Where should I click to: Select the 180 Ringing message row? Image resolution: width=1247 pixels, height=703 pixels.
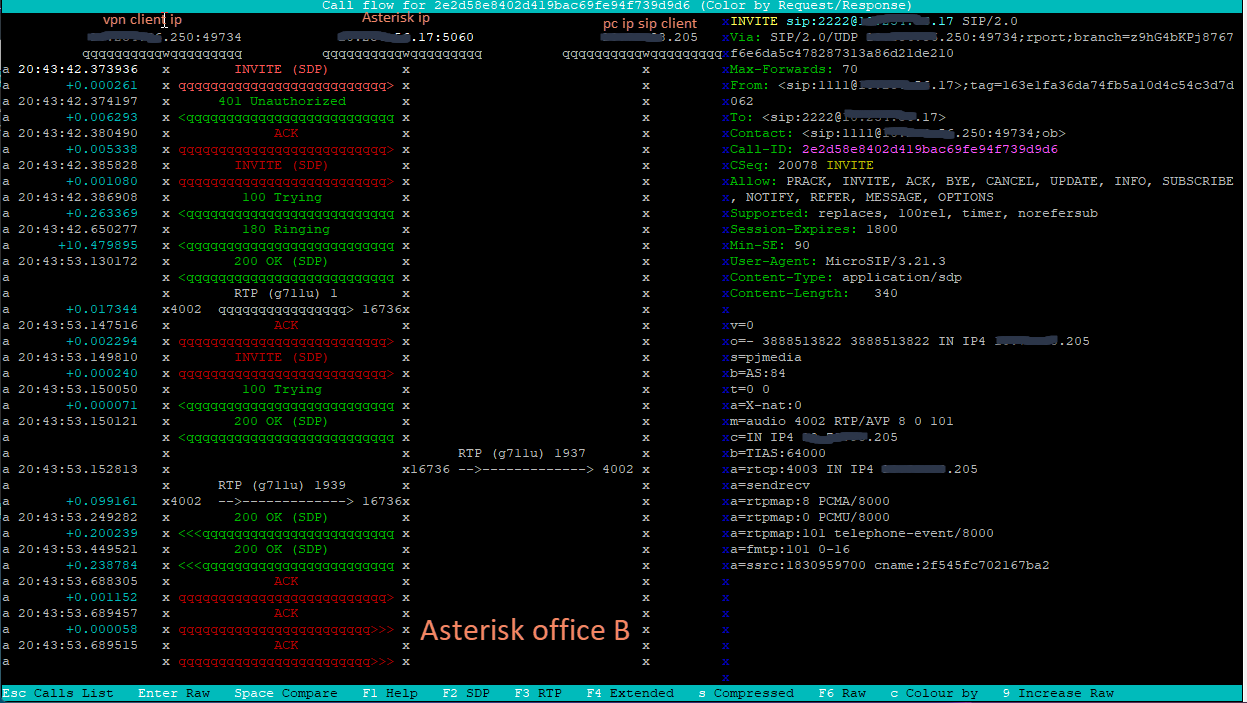(x=282, y=229)
